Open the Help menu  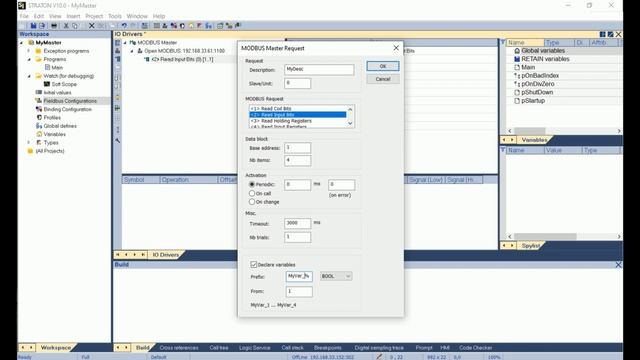(x=159, y=16)
